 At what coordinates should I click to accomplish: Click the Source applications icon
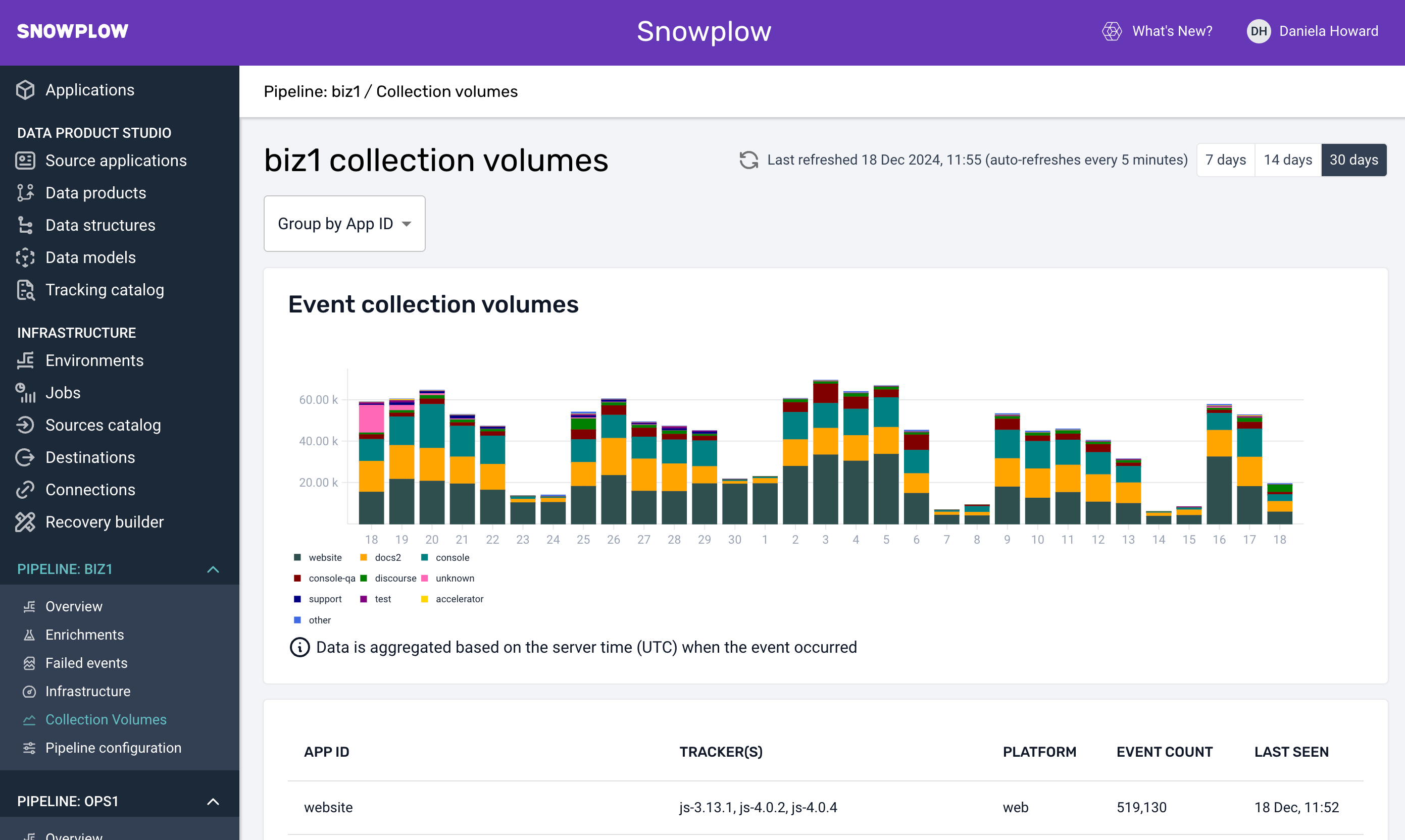pos(25,161)
